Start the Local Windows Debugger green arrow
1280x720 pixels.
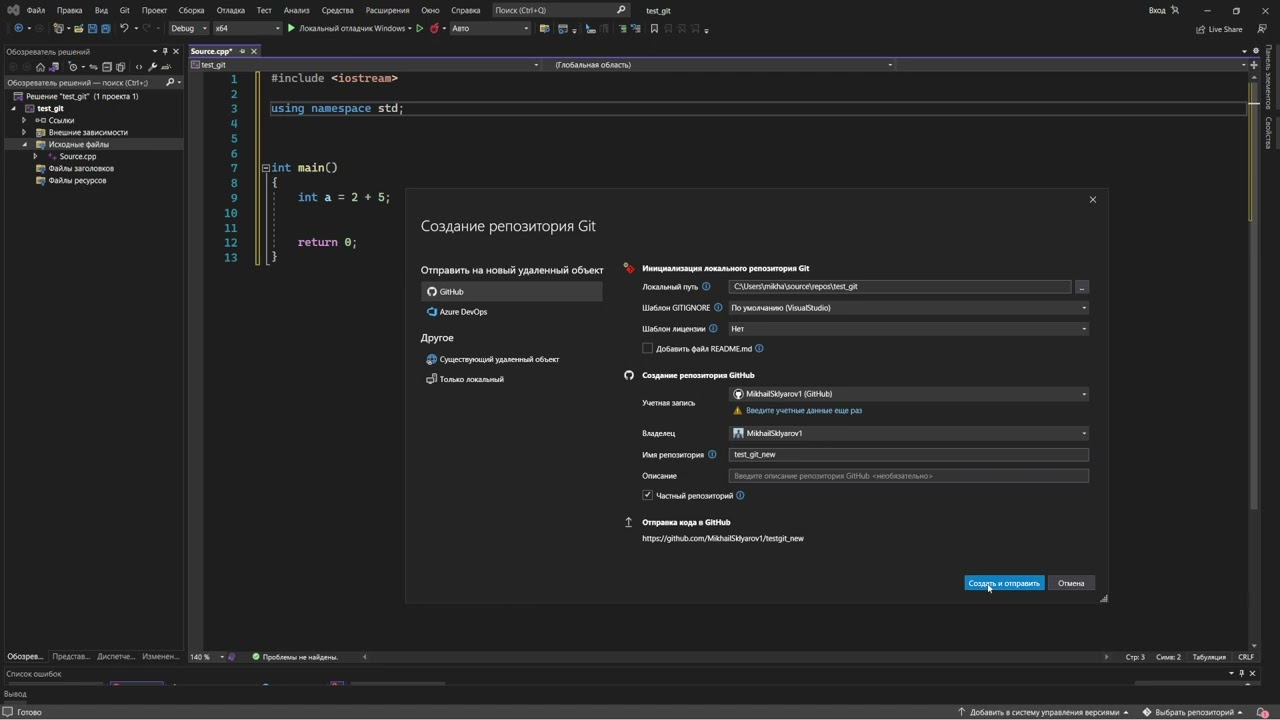tap(291, 28)
